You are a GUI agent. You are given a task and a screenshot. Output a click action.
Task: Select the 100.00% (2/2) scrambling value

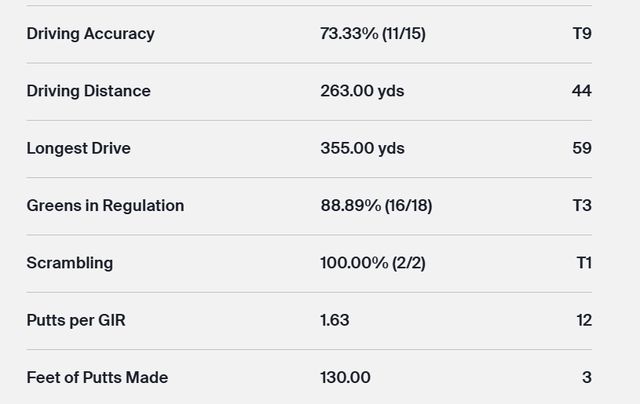(371, 263)
